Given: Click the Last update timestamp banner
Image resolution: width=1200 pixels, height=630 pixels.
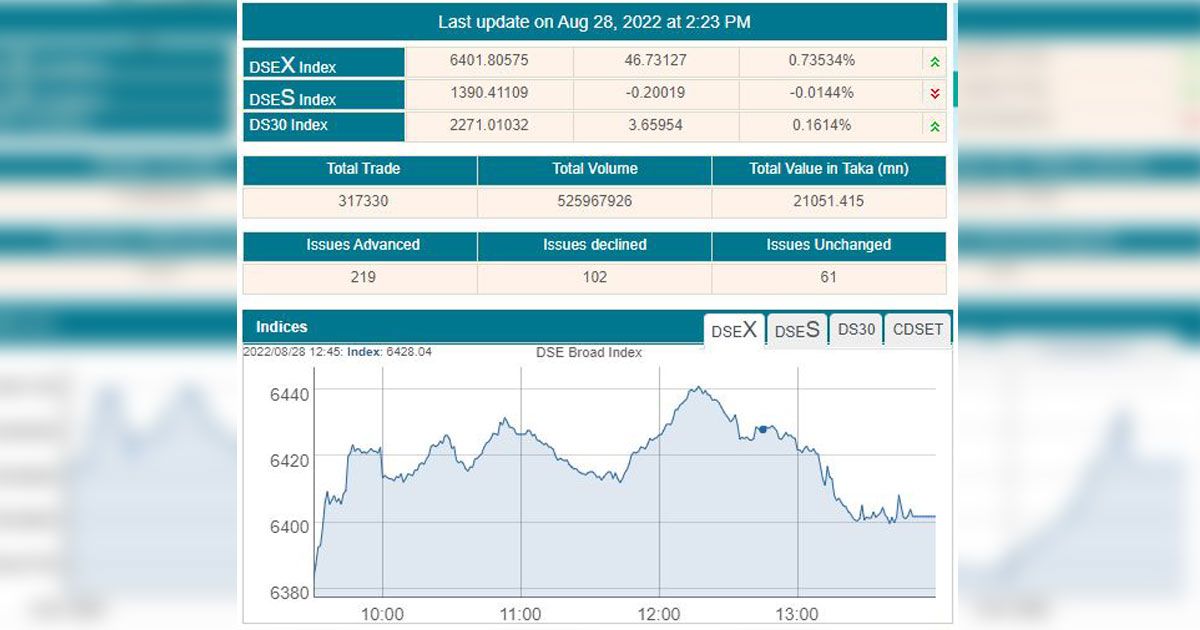Looking at the screenshot, I should (595, 21).
